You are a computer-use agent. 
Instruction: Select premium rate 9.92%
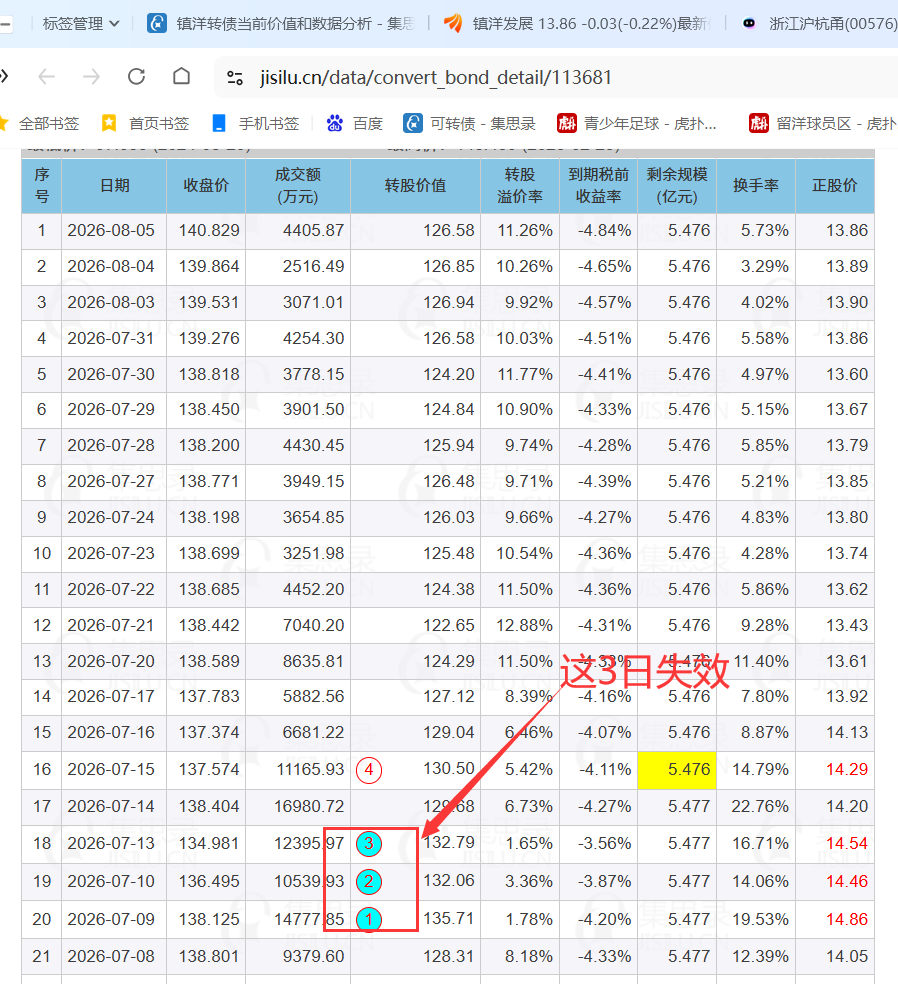(x=529, y=302)
